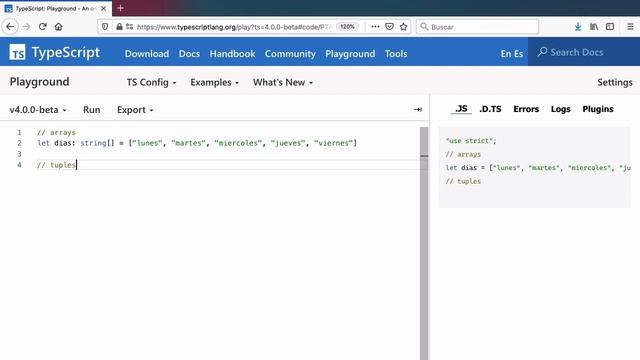
Task: Click the browser URL address field
Action: 233,27
